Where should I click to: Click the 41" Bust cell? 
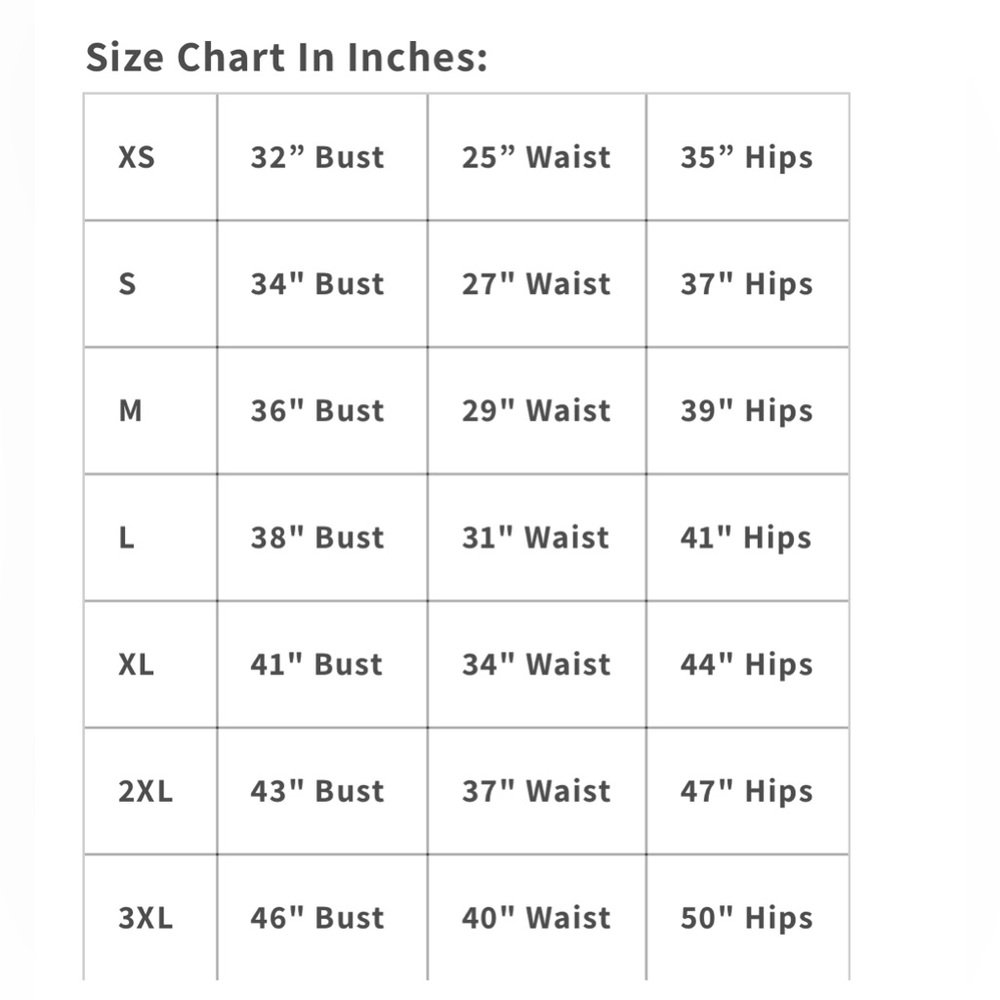click(323, 664)
